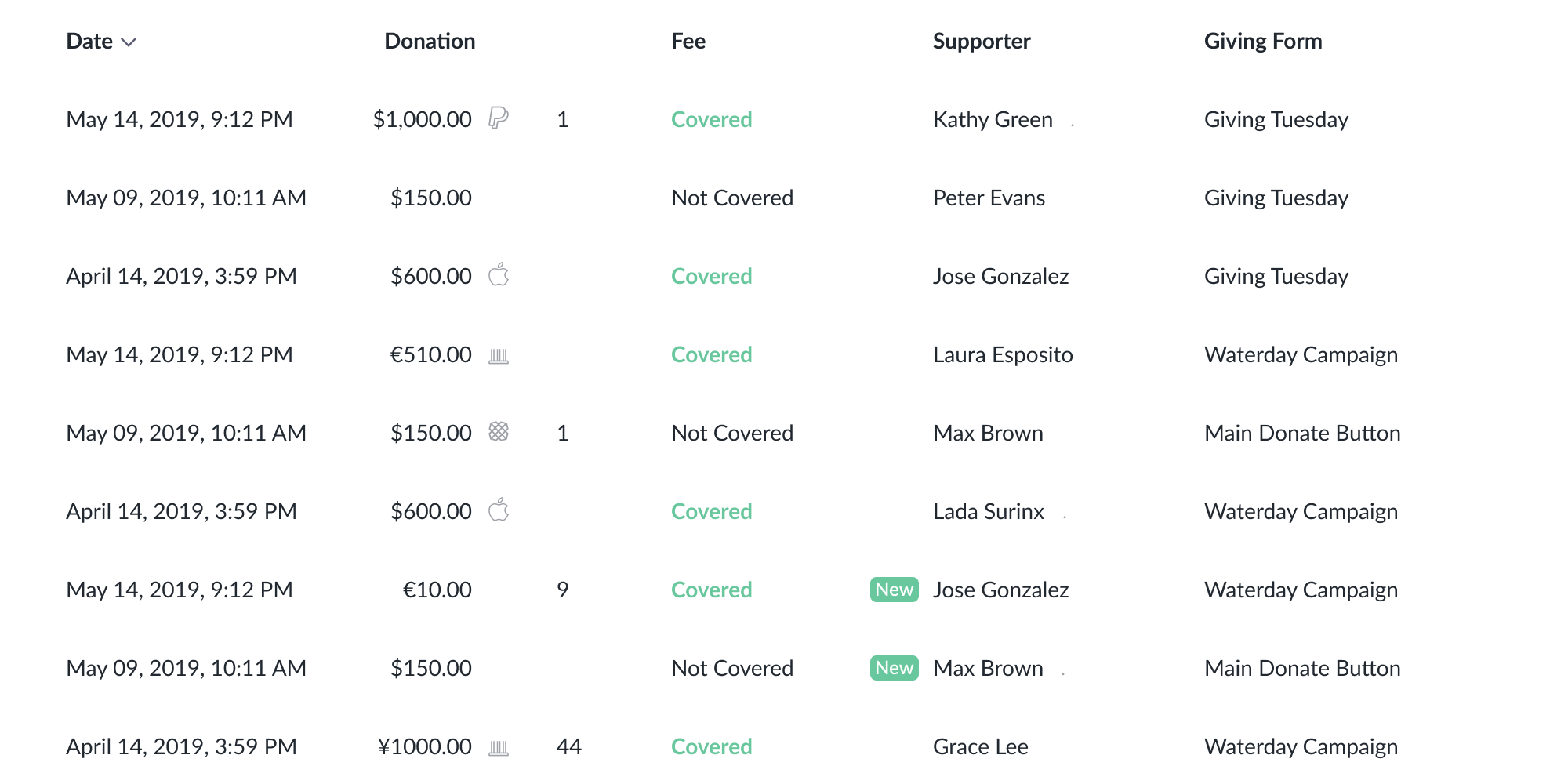Click Apple Pay icon on Lada Surinx's row
Image resolution: width=1568 pixels, height=784 pixels.
499,510
